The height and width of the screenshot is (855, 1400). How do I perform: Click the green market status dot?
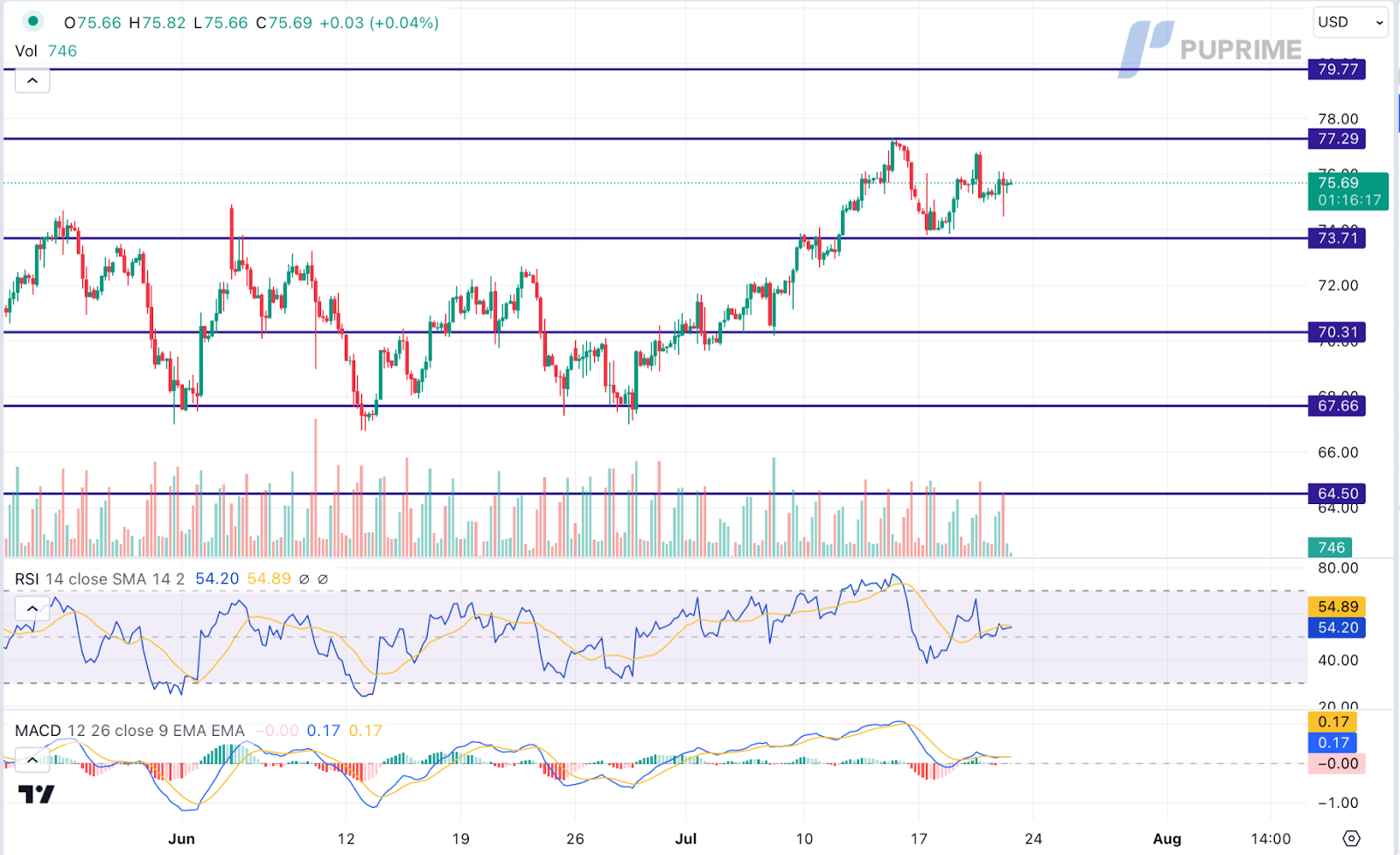32,21
